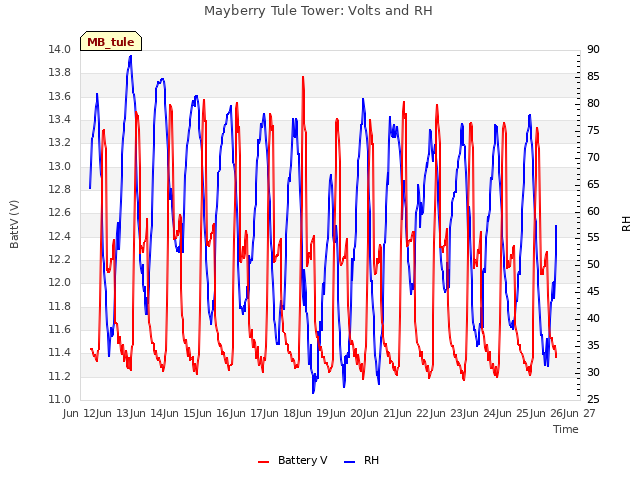Click the 'Jun 27' date label
The width and height of the screenshot is (640, 480).
tap(580, 413)
